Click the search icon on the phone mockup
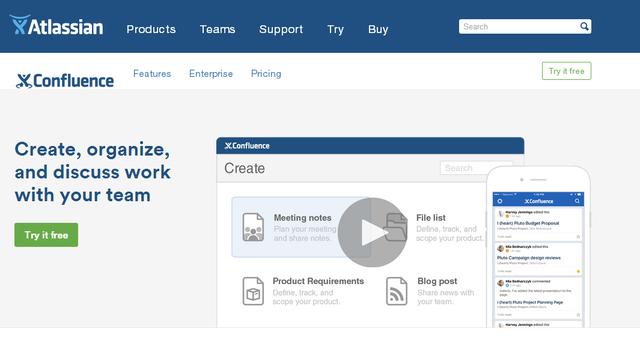The width and height of the screenshot is (640, 364). tap(577, 201)
